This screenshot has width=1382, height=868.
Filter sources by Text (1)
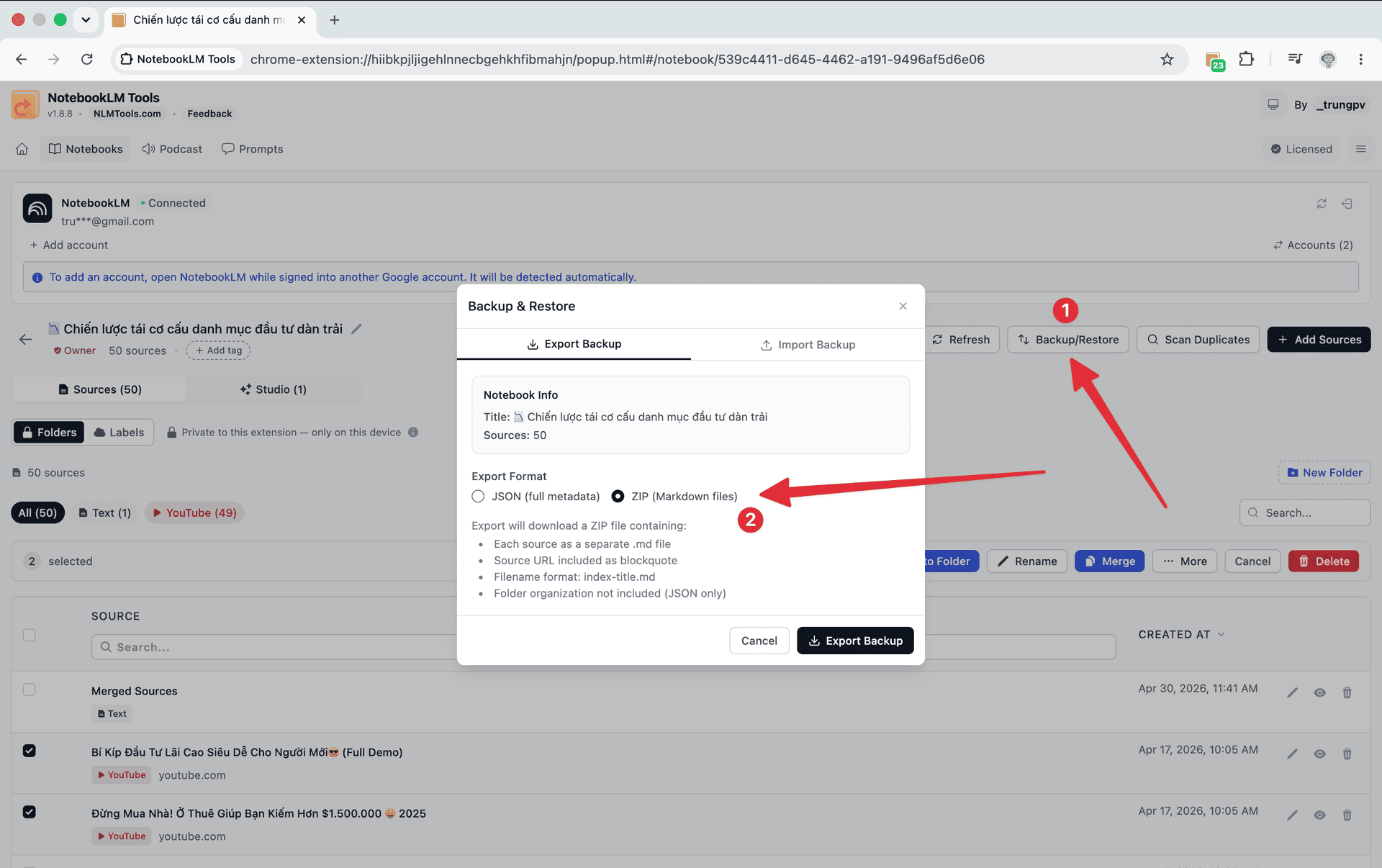(x=104, y=512)
